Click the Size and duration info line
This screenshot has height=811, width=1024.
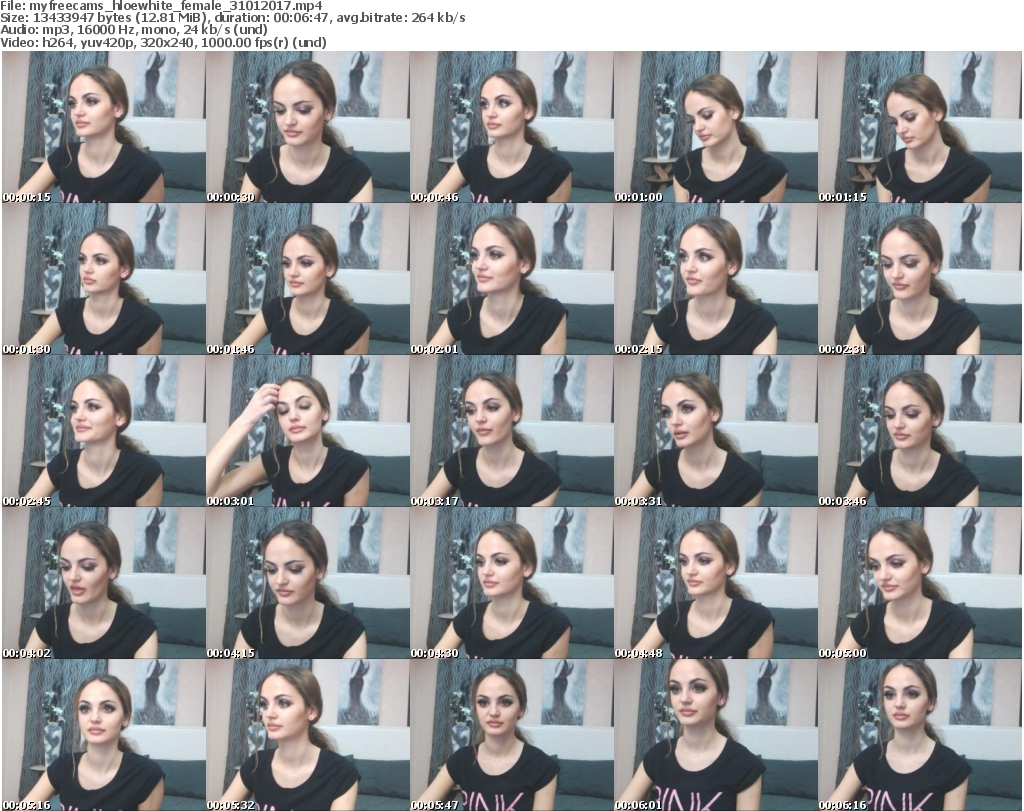pos(232,18)
